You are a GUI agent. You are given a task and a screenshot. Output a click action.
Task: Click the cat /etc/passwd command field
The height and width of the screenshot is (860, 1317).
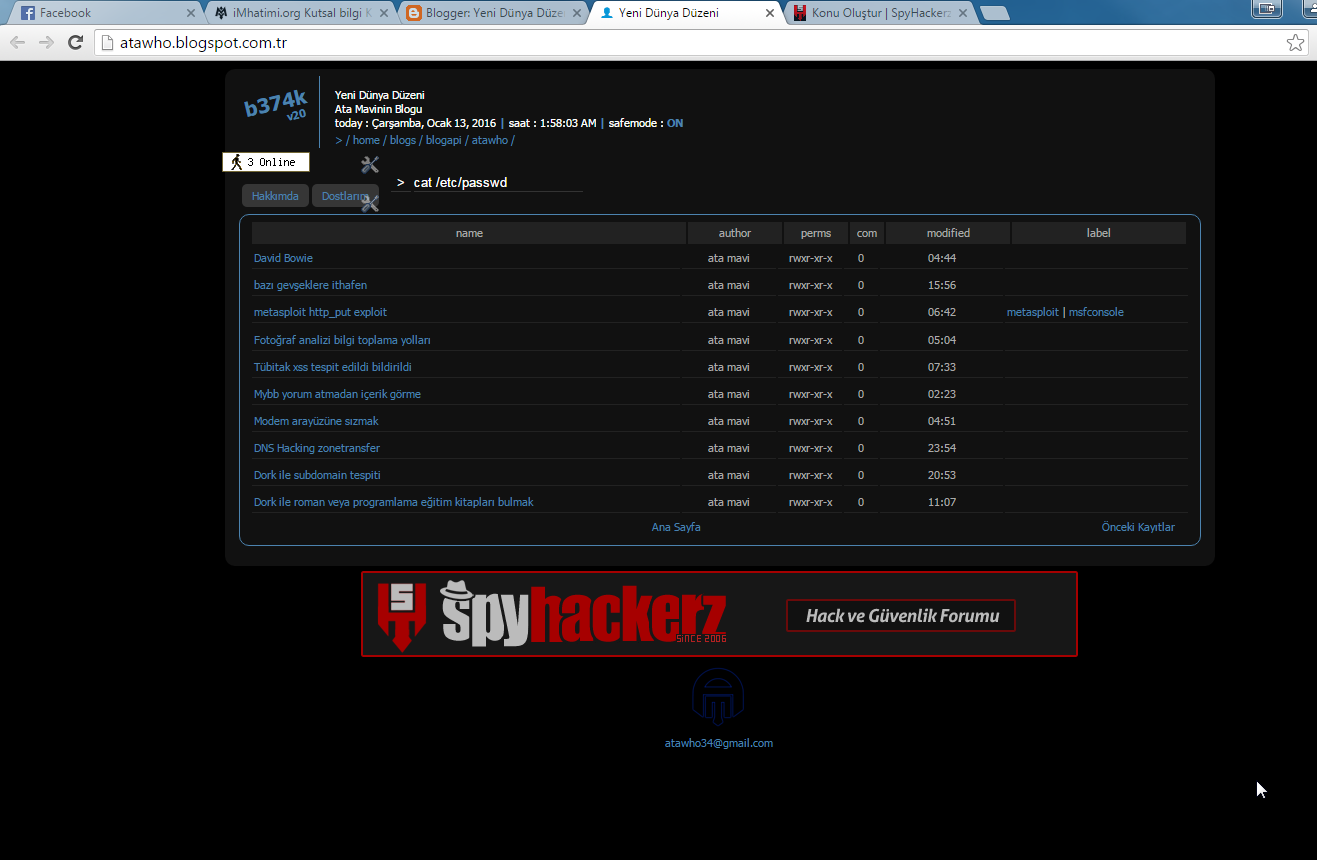pos(495,183)
